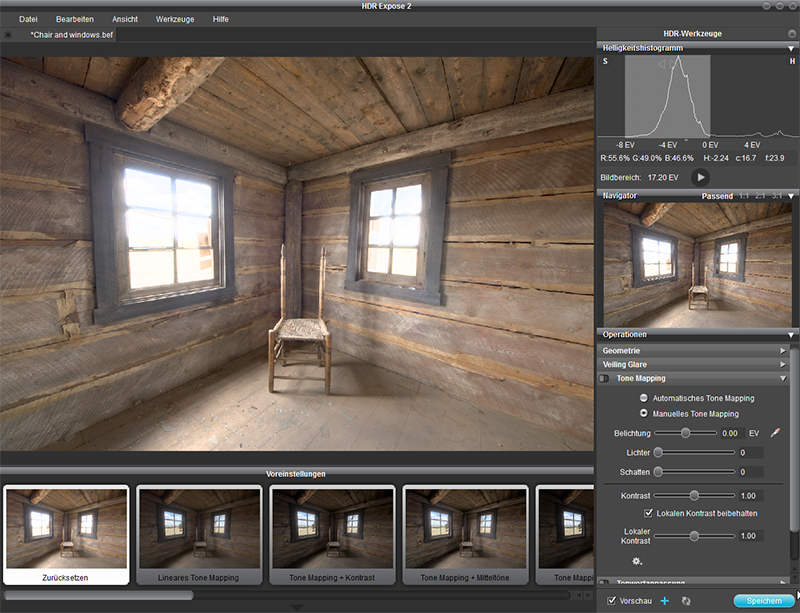Toggle the Tone Mapping operation switch

(x=604, y=379)
